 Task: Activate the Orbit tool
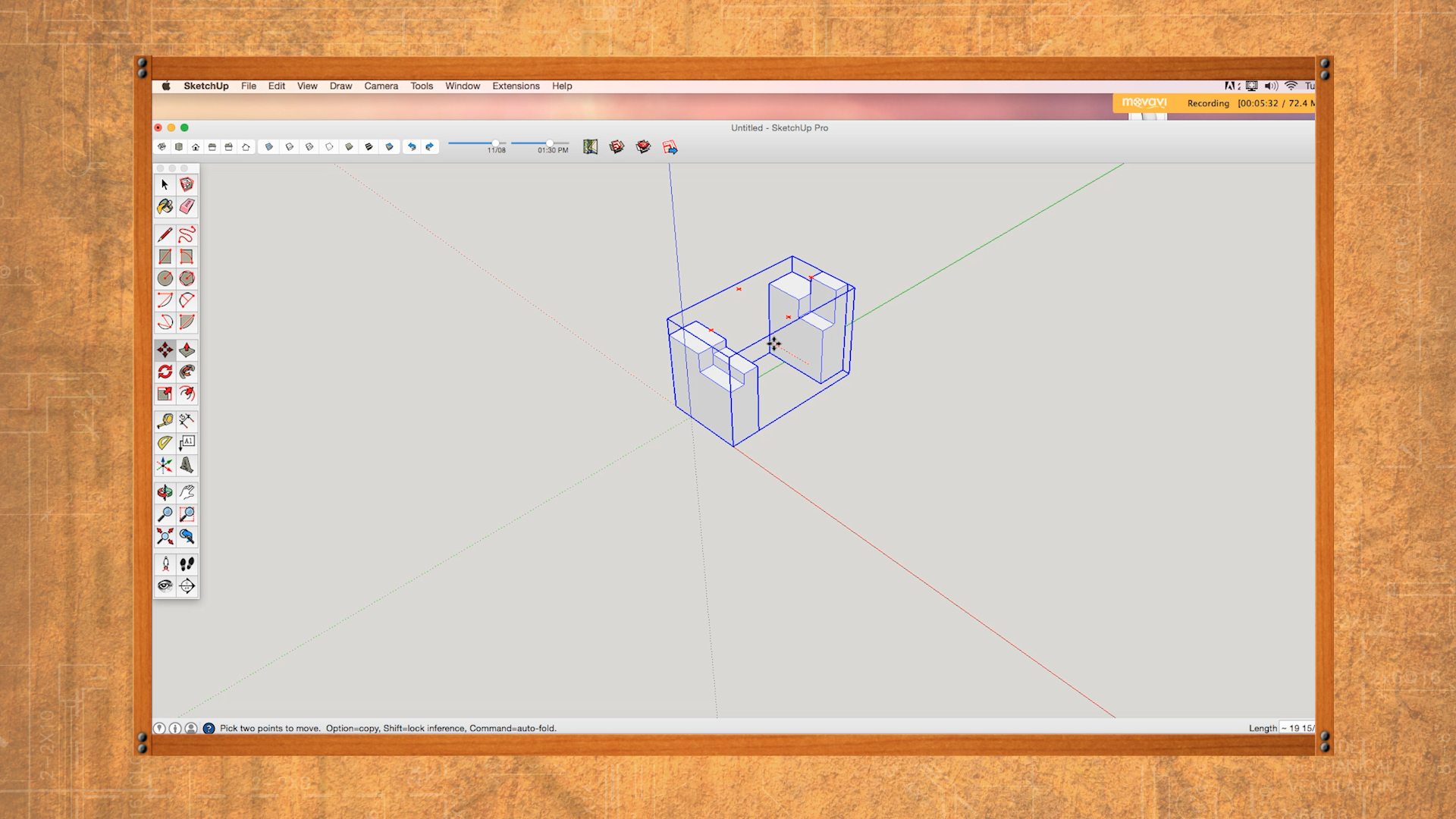pos(165,492)
